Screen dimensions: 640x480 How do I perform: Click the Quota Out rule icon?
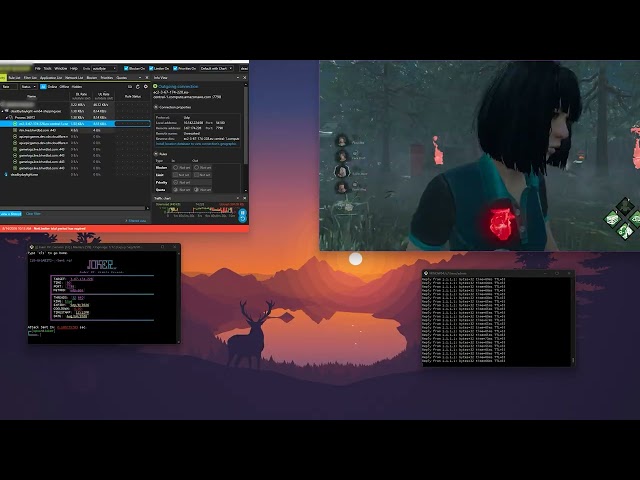click(197, 189)
